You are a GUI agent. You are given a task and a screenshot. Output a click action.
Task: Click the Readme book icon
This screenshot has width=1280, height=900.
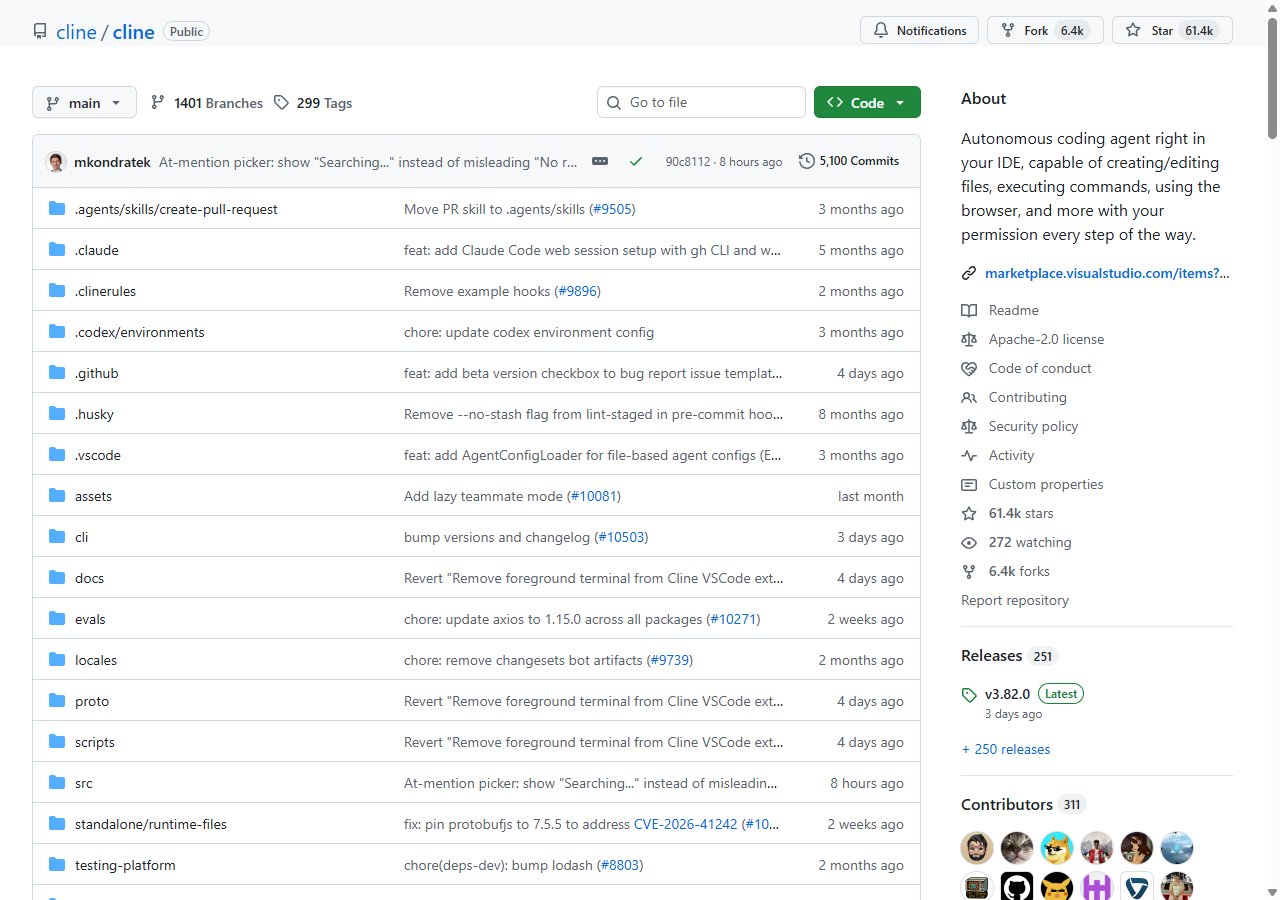(969, 310)
